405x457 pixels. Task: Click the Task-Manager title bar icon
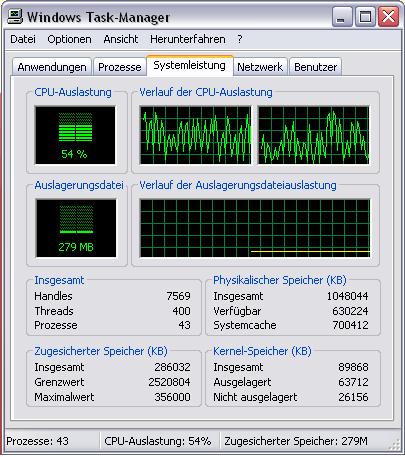tap(15, 16)
